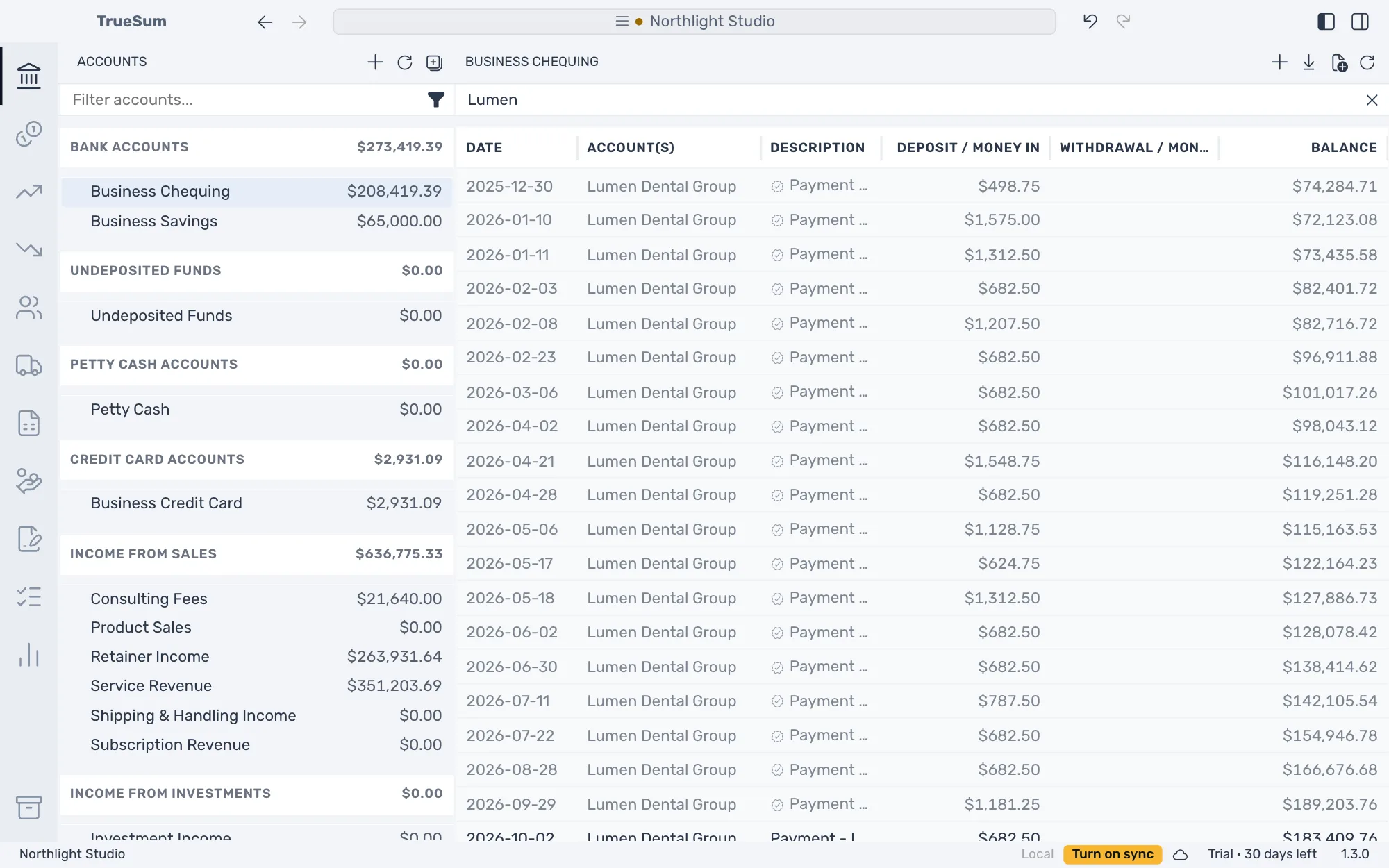This screenshot has width=1389, height=868.
Task: Open the Northlight Studio title menu
Action: point(694,22)
